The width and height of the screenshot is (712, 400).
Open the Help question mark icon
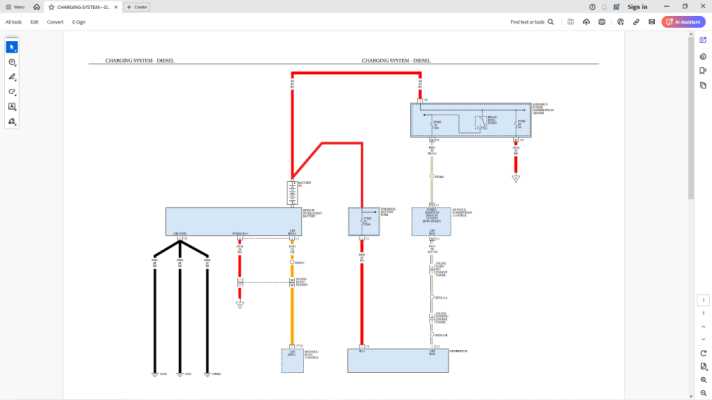point(592,7)
